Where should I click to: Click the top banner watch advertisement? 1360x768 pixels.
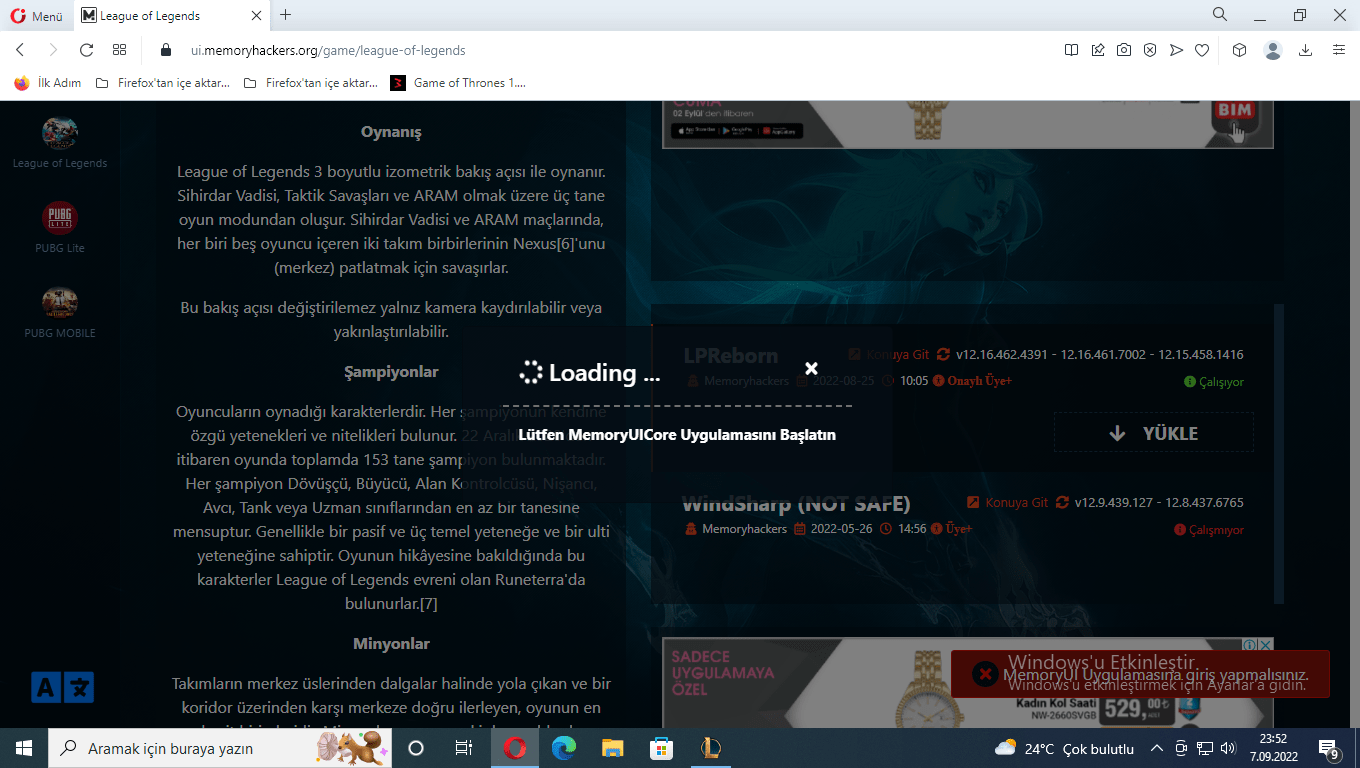tap(967, 124)
